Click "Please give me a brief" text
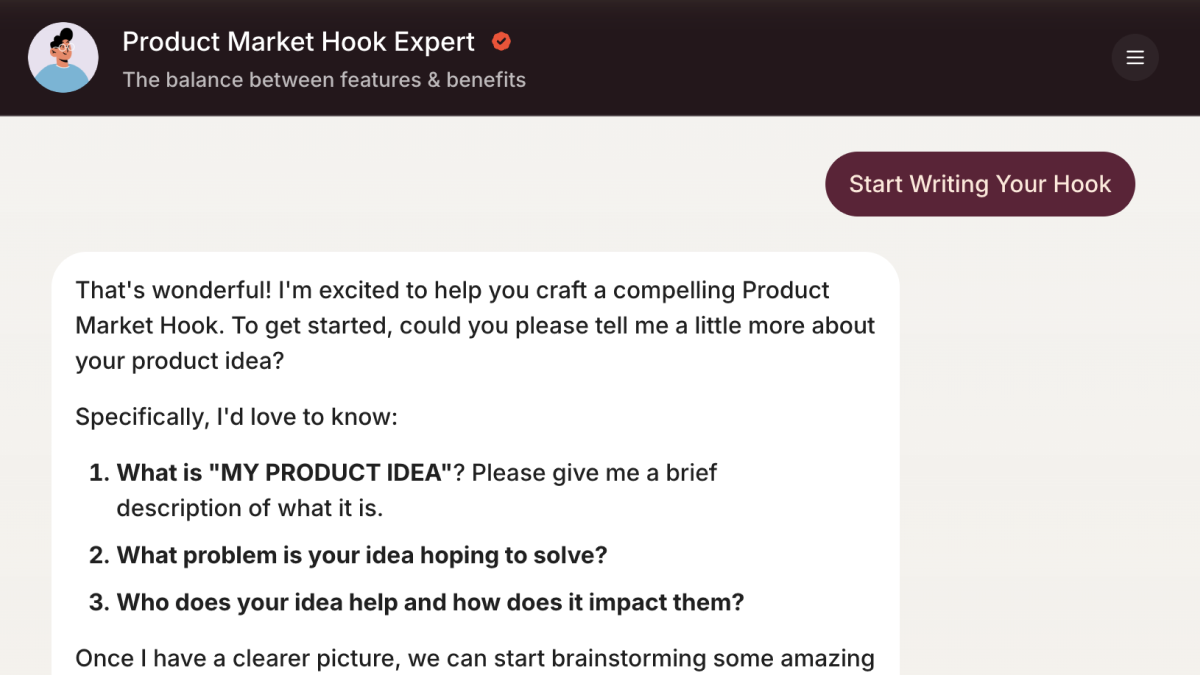The image size is (1200, 675). click(594, 472)
